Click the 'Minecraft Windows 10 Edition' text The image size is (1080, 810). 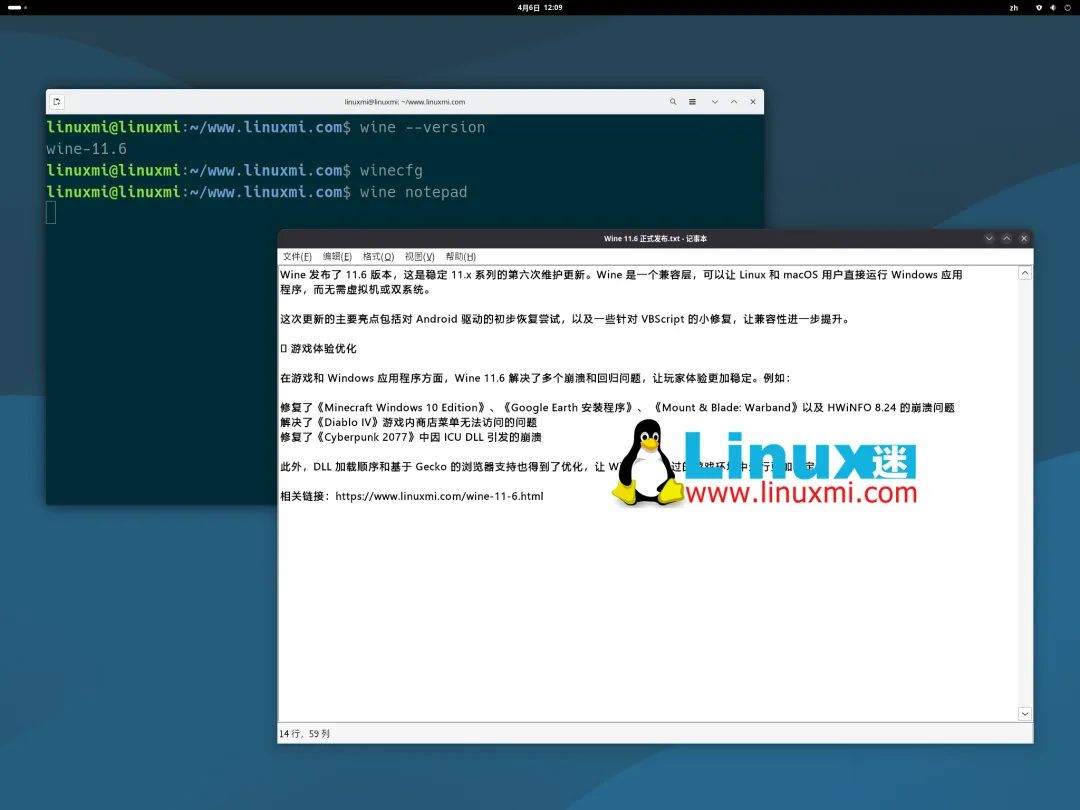point(404,408)
